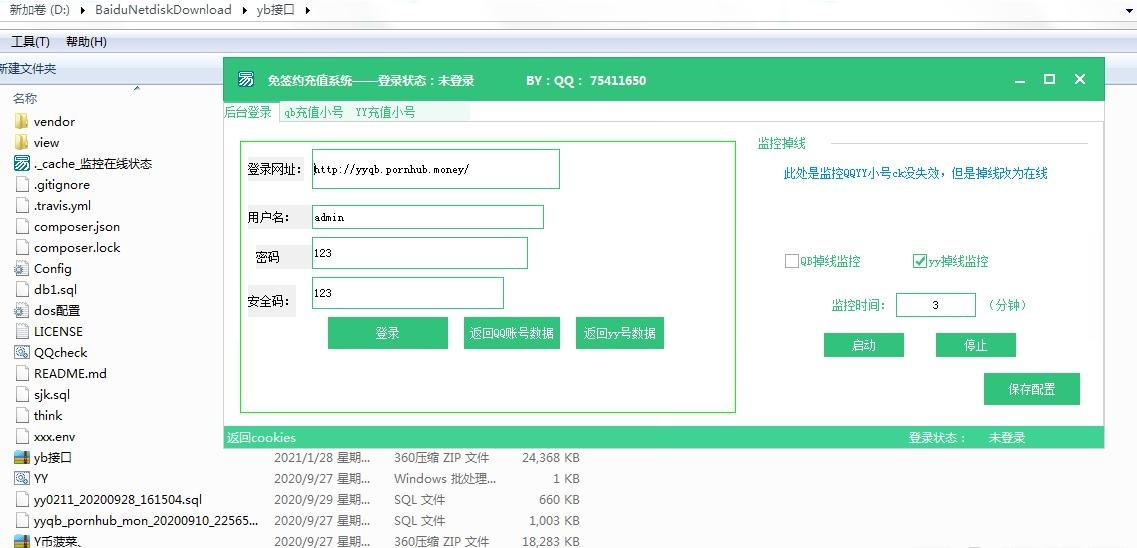The height and width of the screenshot is (548, 1137).
Task: Click the think file icon
Action: point(21,415)
